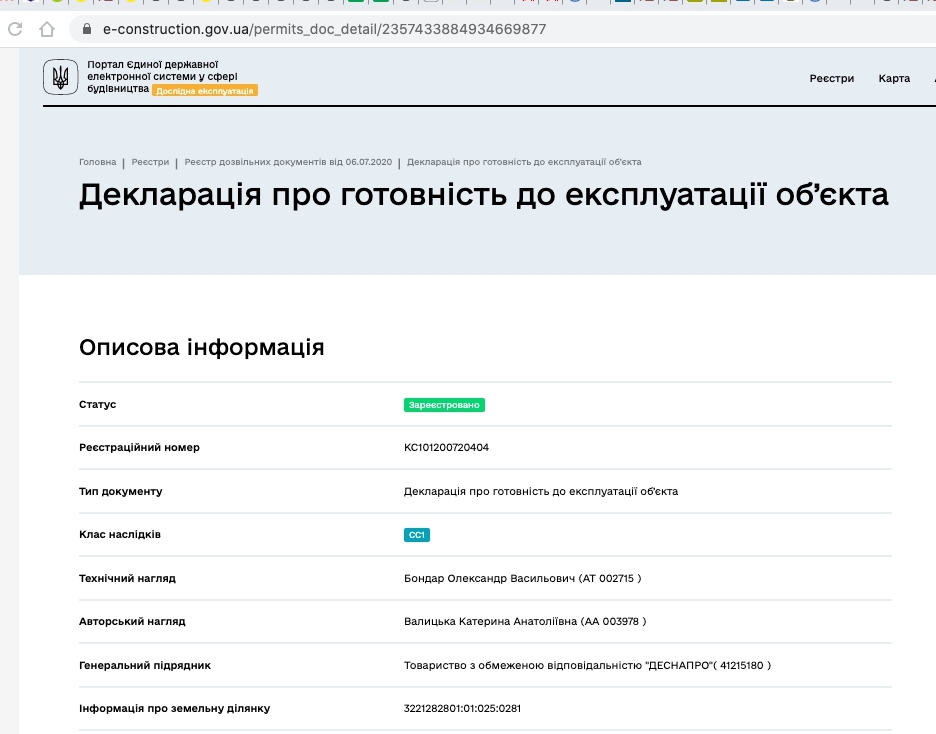The image size is (936, 734).
Task: Click the last breadcrumb Декларація про готовність
Action: pyautogui.click(x=524, y=162)
